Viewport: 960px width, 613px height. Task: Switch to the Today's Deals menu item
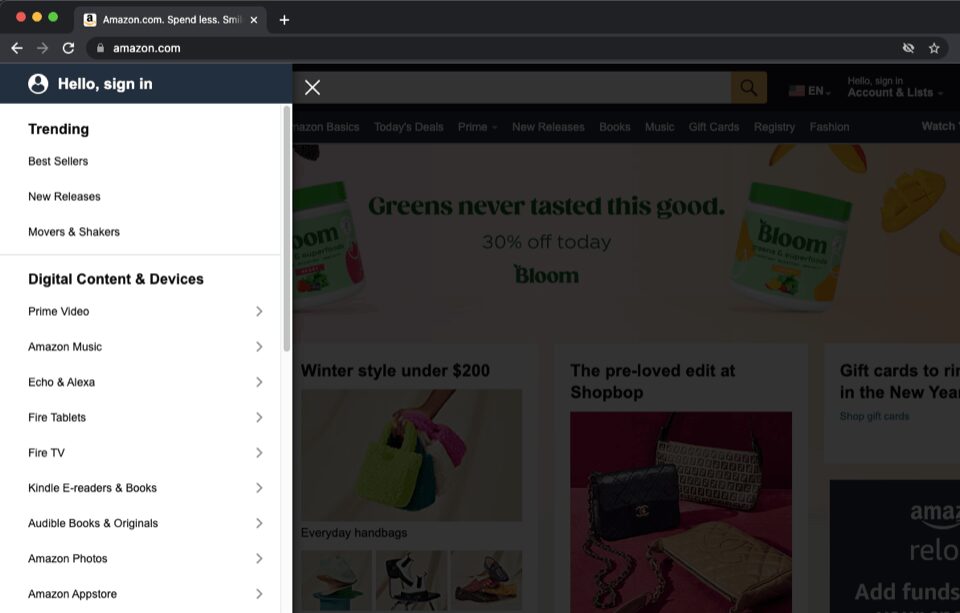(408, 127)
